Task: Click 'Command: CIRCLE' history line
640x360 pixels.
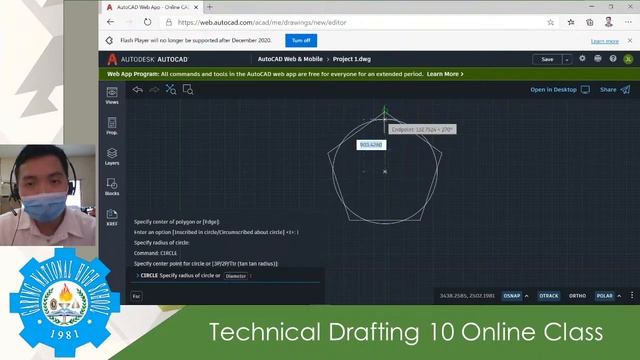Action: (x=156, y=253)
